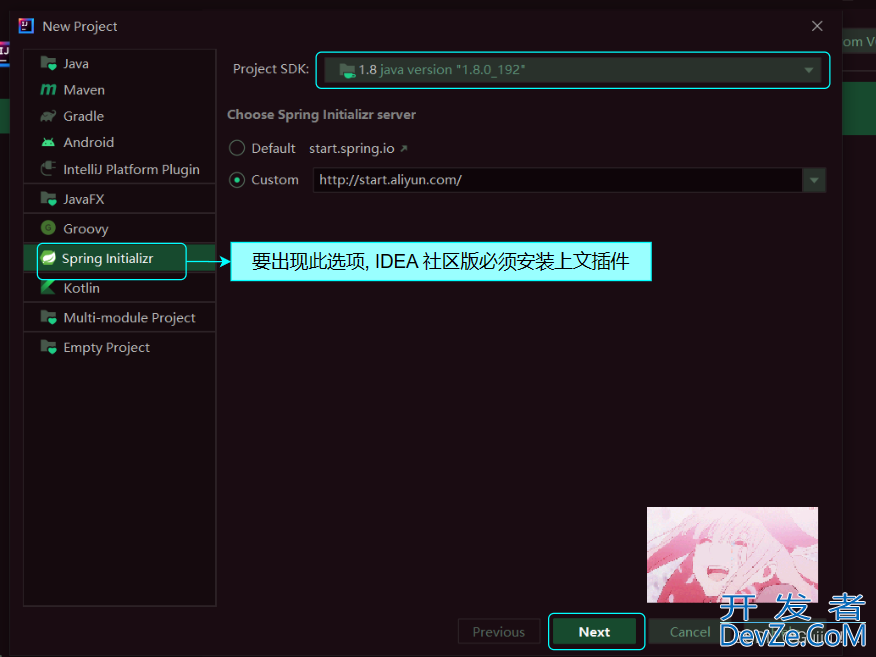The image size is (876, 657).
Task: Select Java project type
Action: (x=120, y=64)
